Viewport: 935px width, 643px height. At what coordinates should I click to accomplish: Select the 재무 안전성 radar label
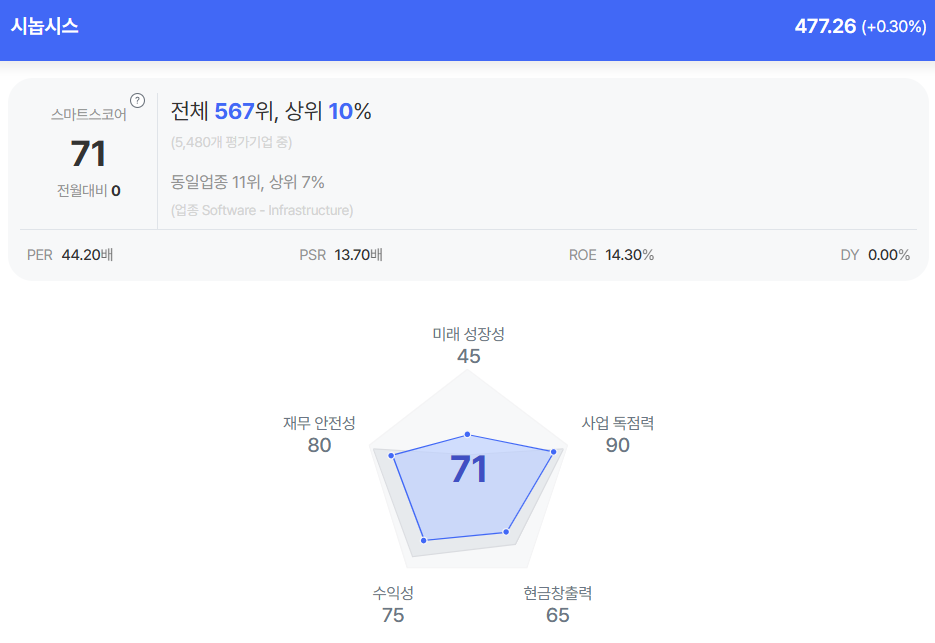pyautogui.click(x=319, y=423)
